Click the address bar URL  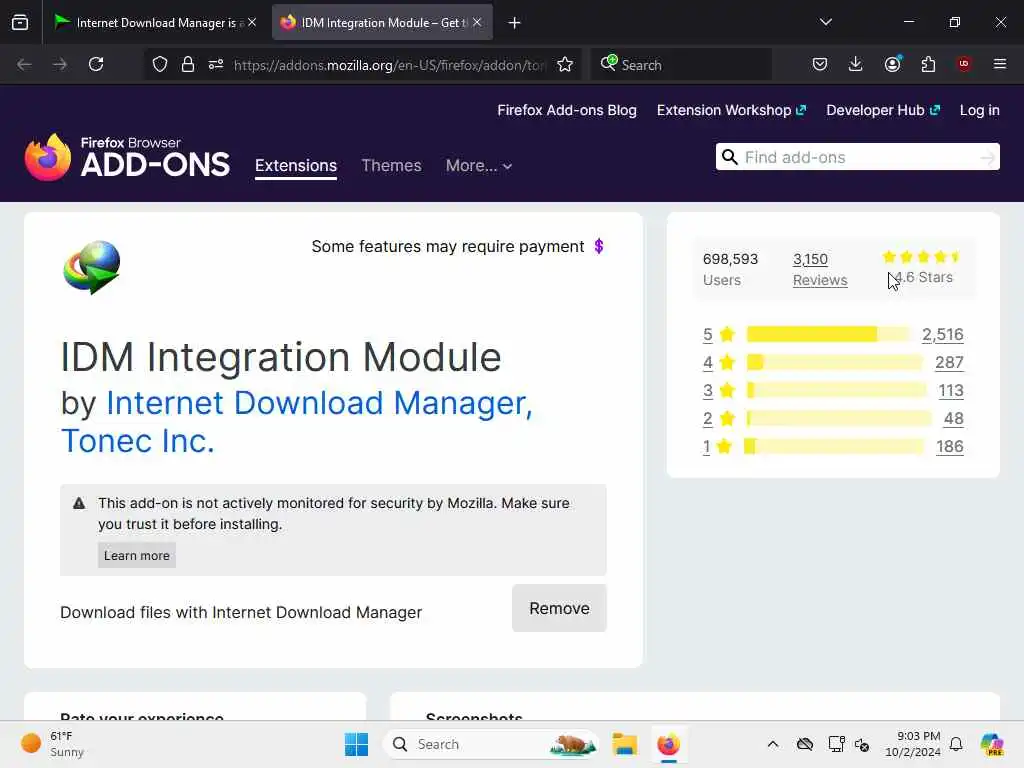(389, 65)
